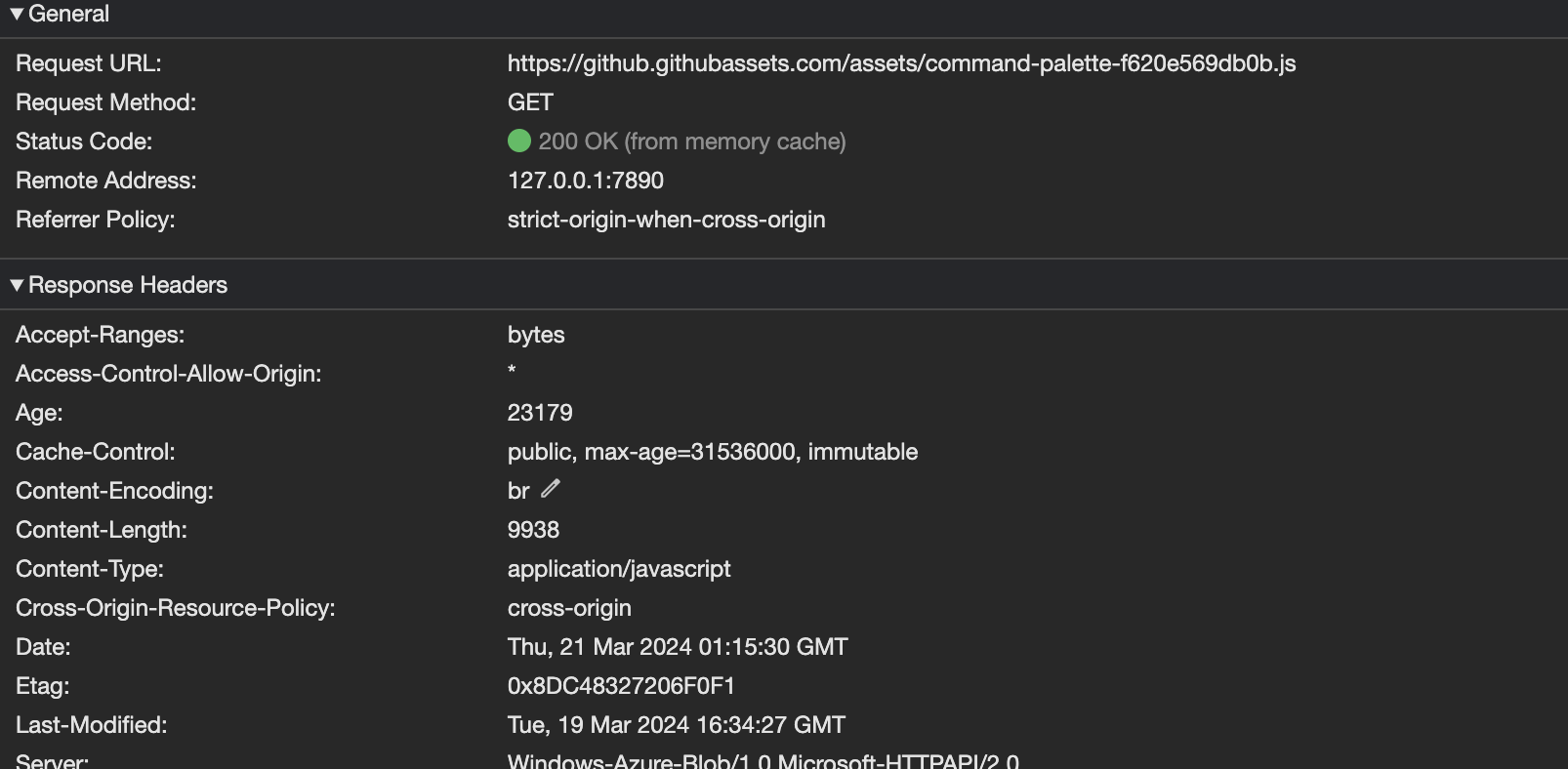
Task: Click the '200 OK (from memory cache)' status text
Action: pos(692,142)
